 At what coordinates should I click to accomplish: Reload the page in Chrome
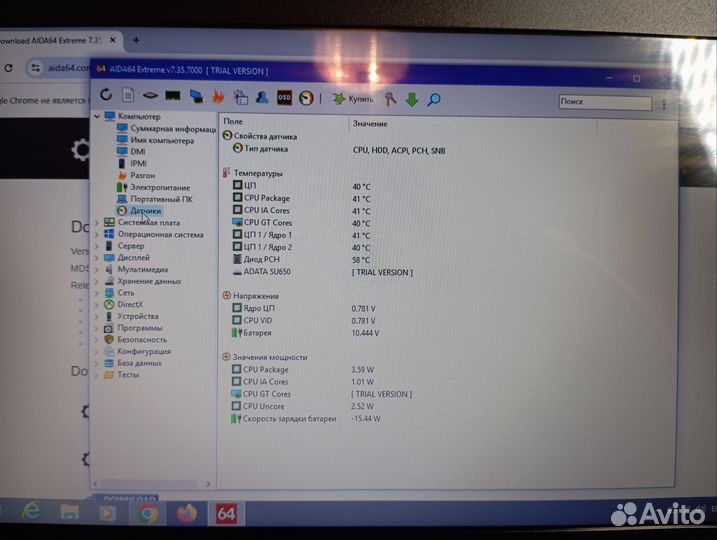(x=9, y=68)
